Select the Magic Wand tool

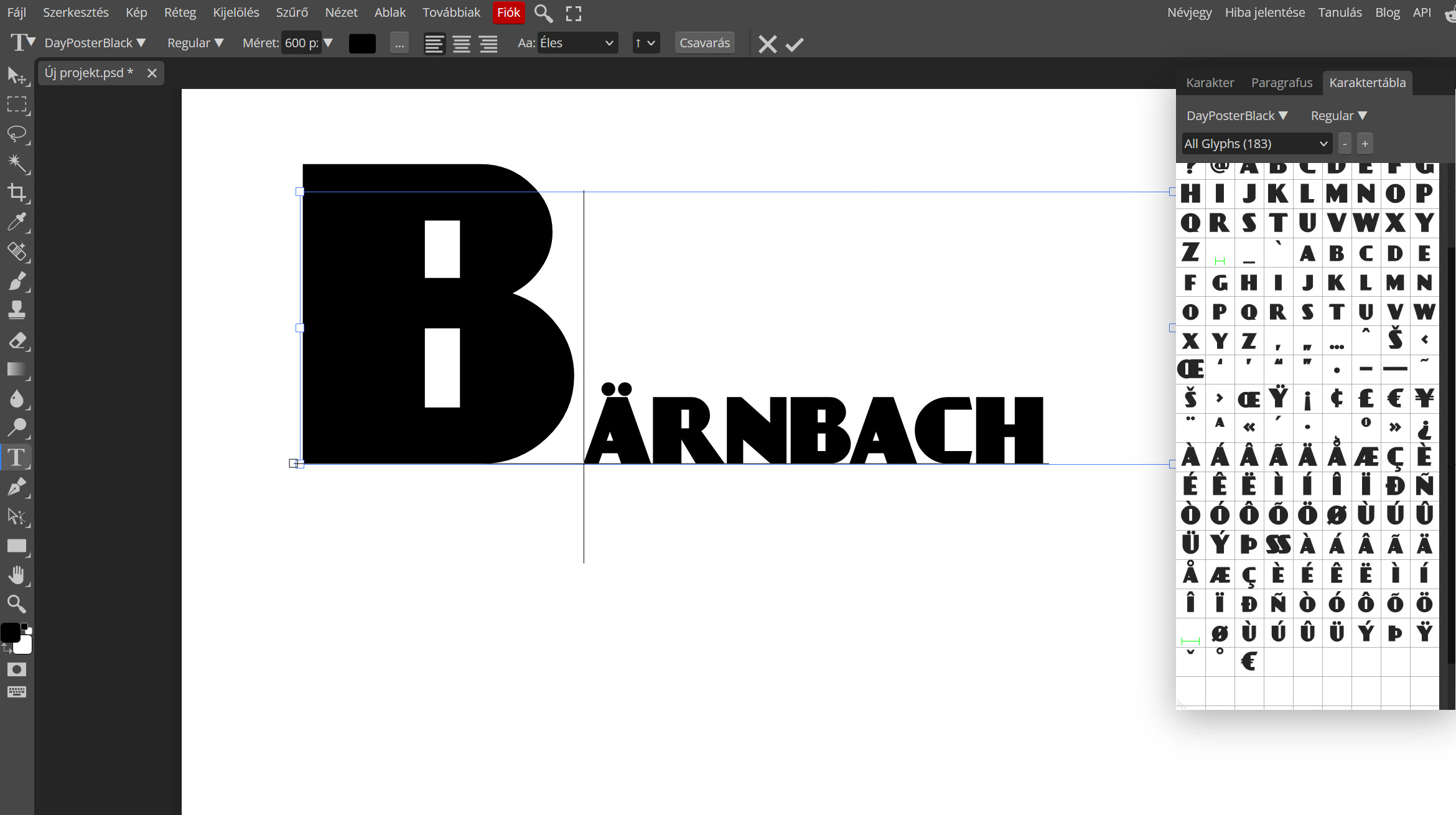pyautogui.click(x=17, y=164)
